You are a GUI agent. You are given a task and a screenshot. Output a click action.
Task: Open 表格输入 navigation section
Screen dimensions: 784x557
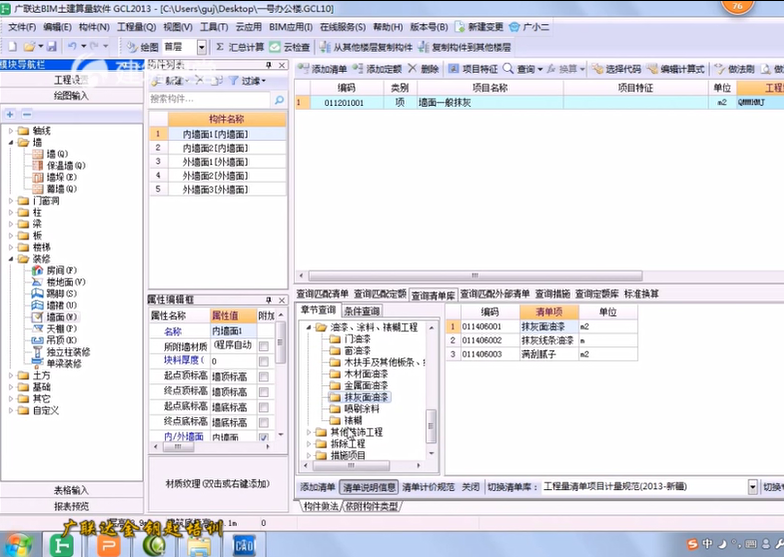(x=72, y=490)
